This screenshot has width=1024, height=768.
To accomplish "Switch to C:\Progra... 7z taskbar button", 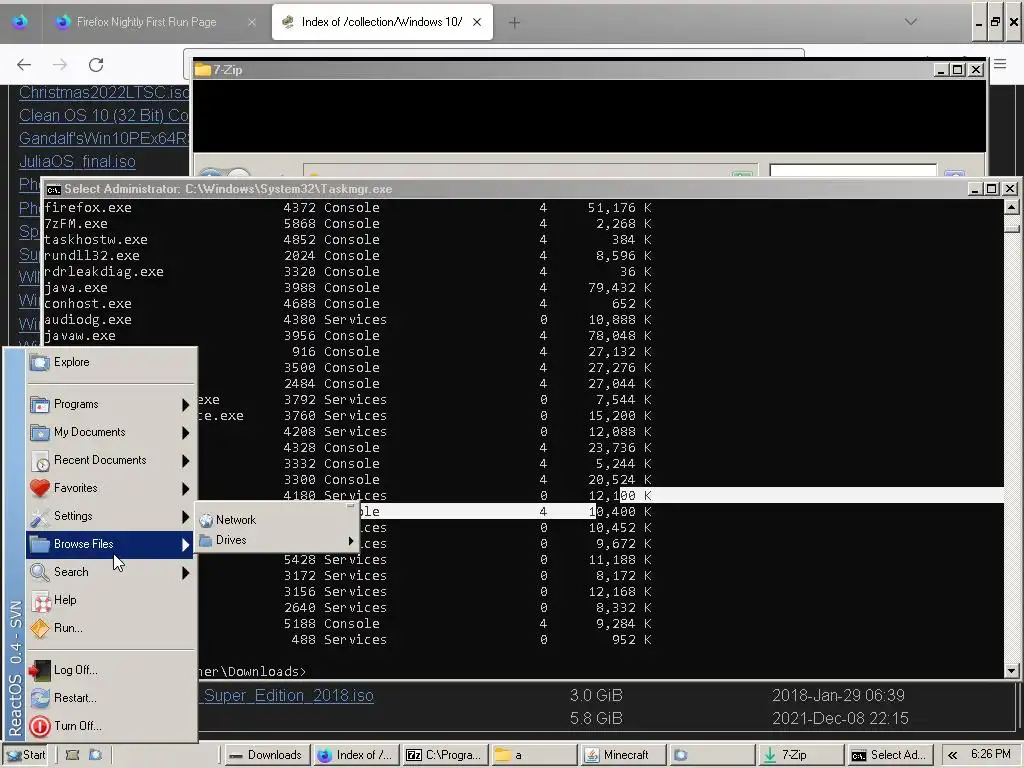I will tap(445, 755).
